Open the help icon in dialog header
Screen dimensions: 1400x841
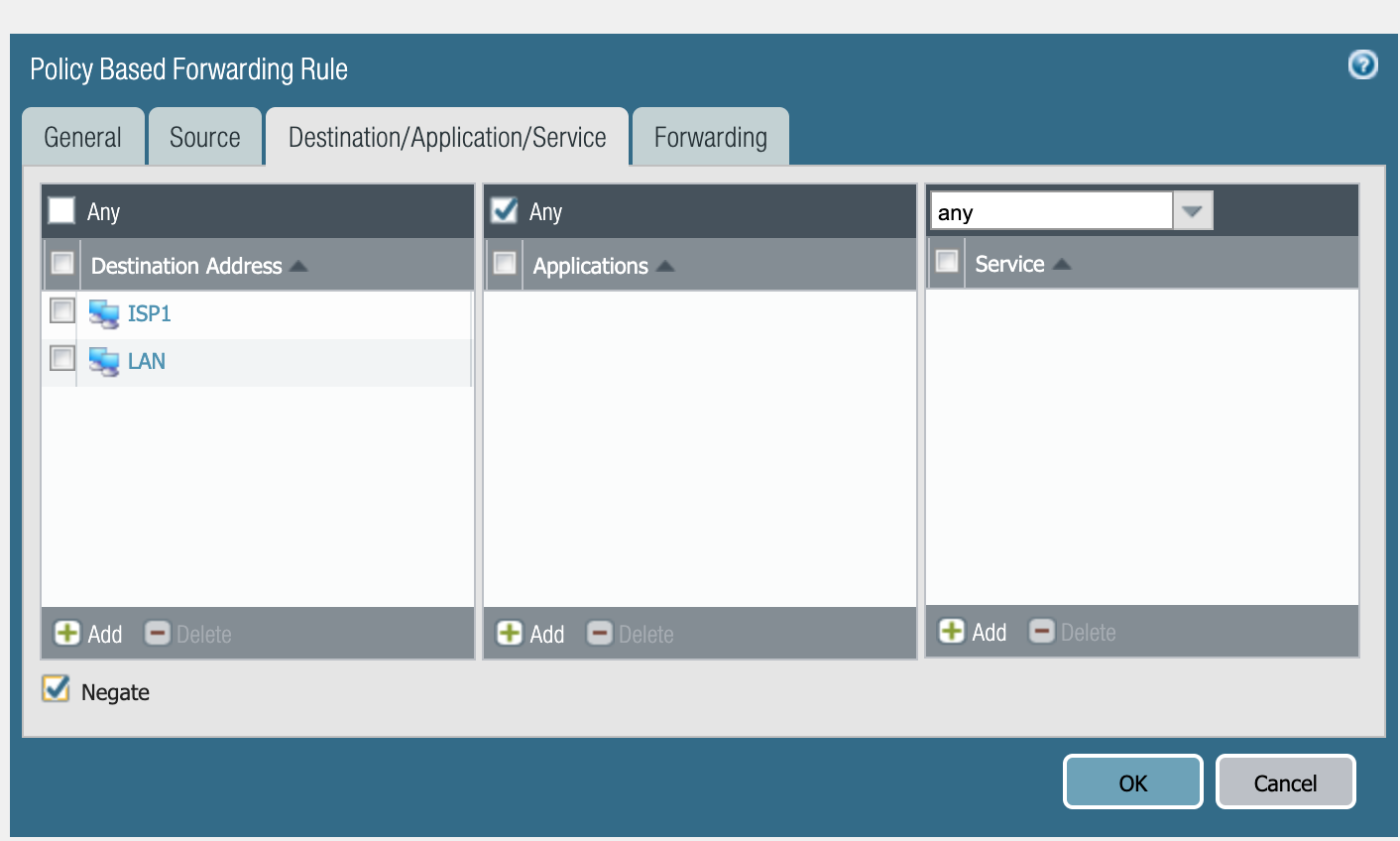[x=1363, y=65]
